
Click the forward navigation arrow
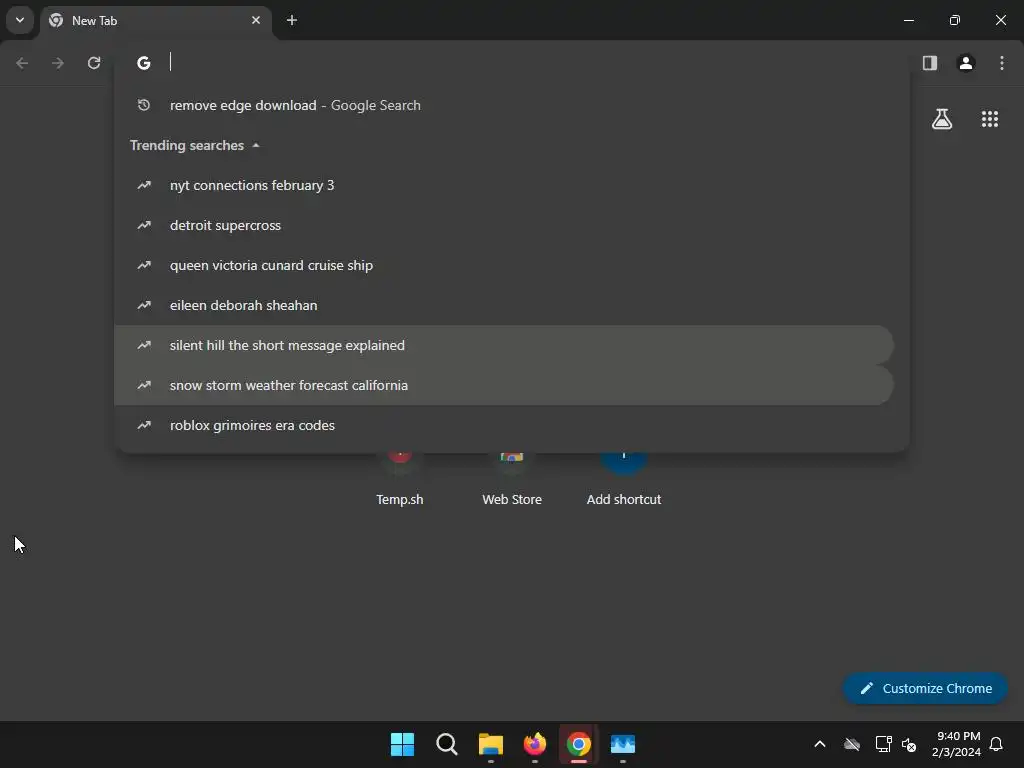pyautogui.click(x=58, y=63)
